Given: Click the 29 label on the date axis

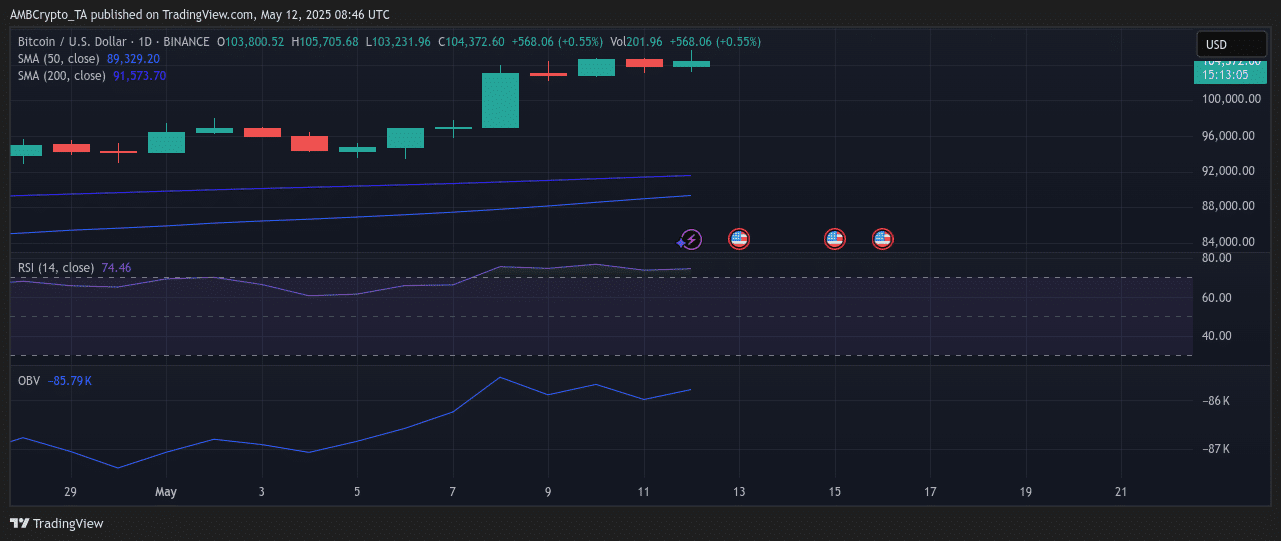Looking at the screenshot, I should click(x=70, y=492).
